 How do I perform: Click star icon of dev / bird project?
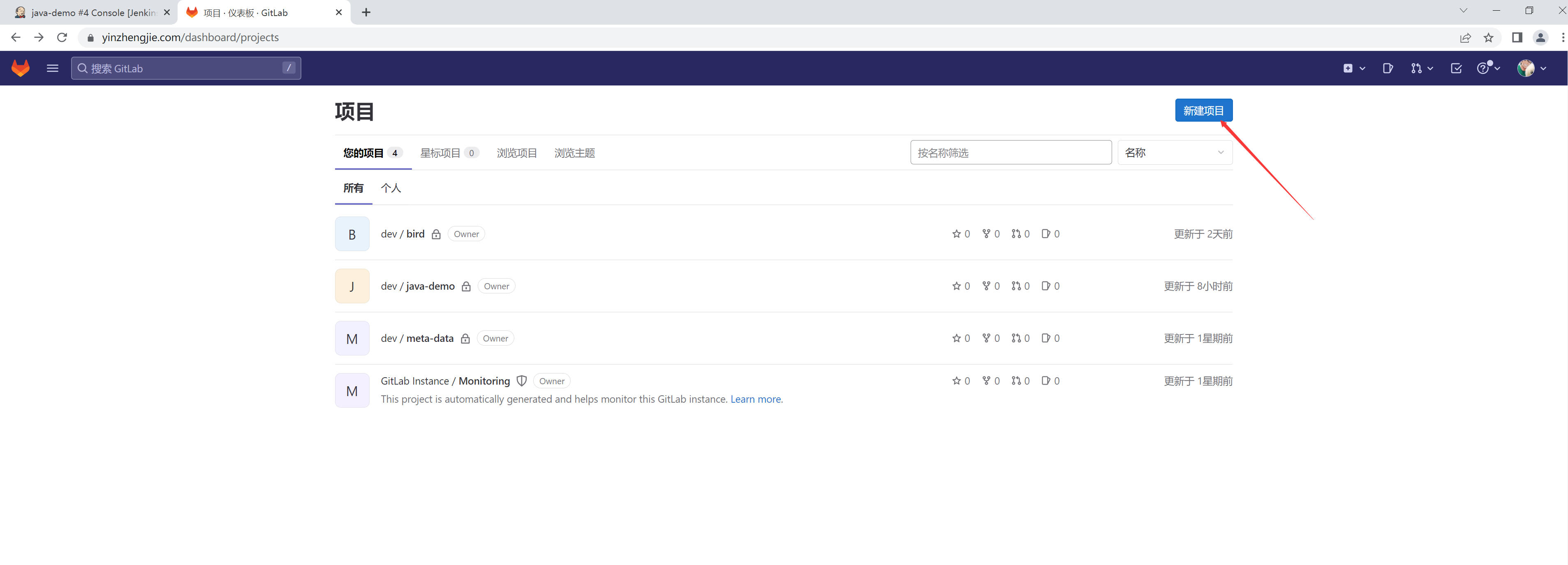pyautogui.click(x=956, y=234)
